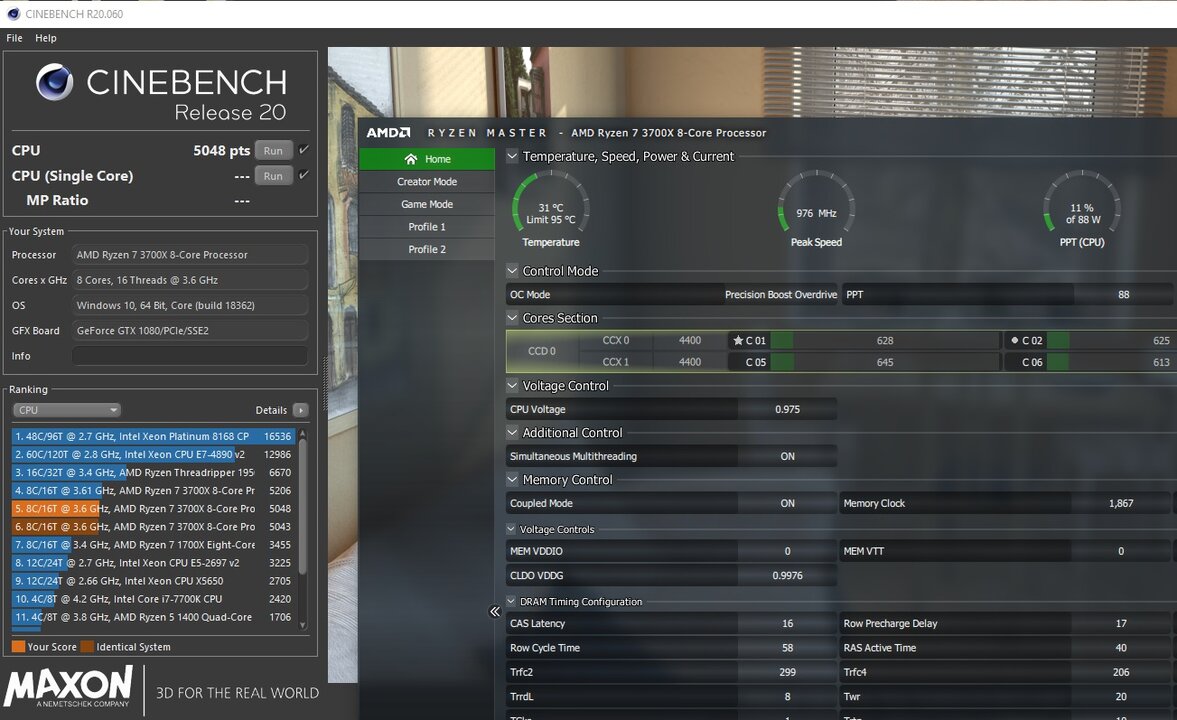
Task: Select ranking entry scoring 5048
Action: point(154,508)
